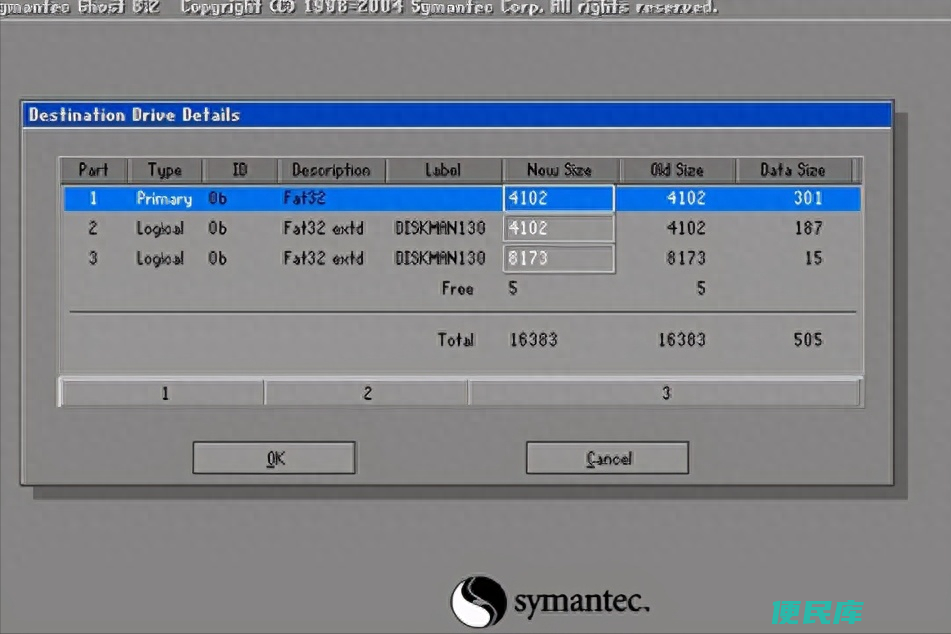Select the Logical type cell in row 2
This screenshot has height=634, width=951.
click(160, 229)
